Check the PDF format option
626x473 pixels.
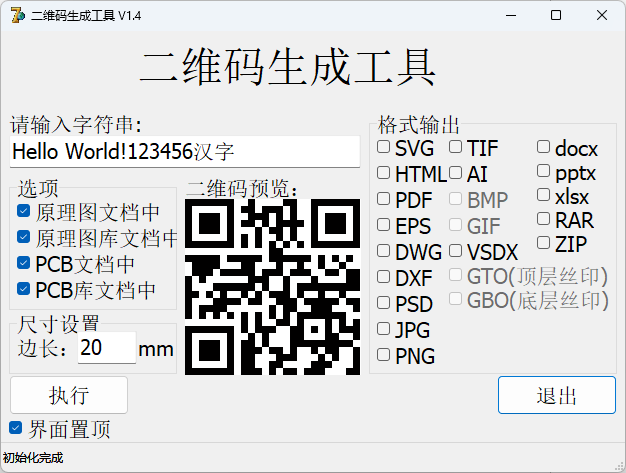383,199
